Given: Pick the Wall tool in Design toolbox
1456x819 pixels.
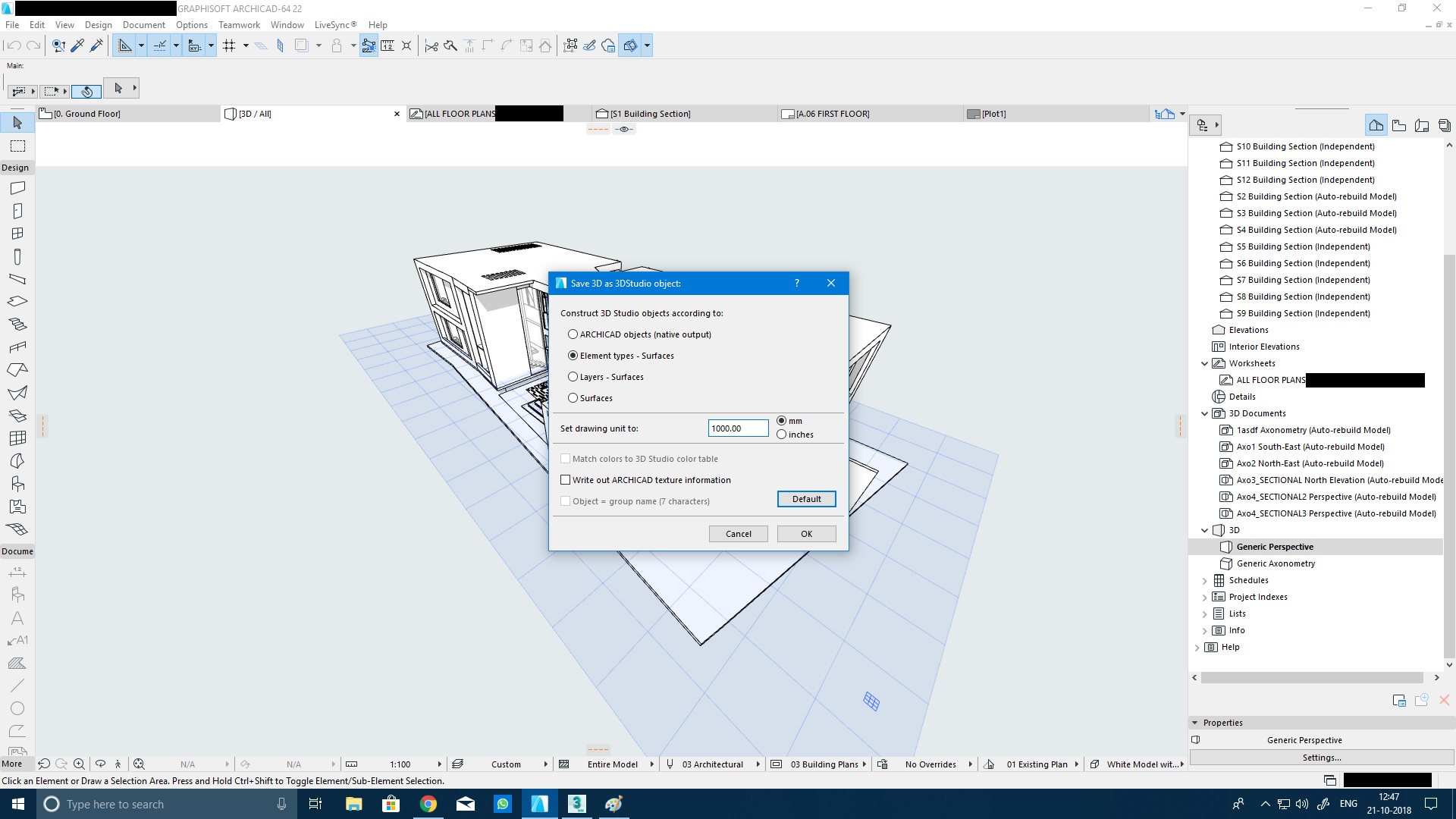Looking at the screenshot, I should coord(17,188).
